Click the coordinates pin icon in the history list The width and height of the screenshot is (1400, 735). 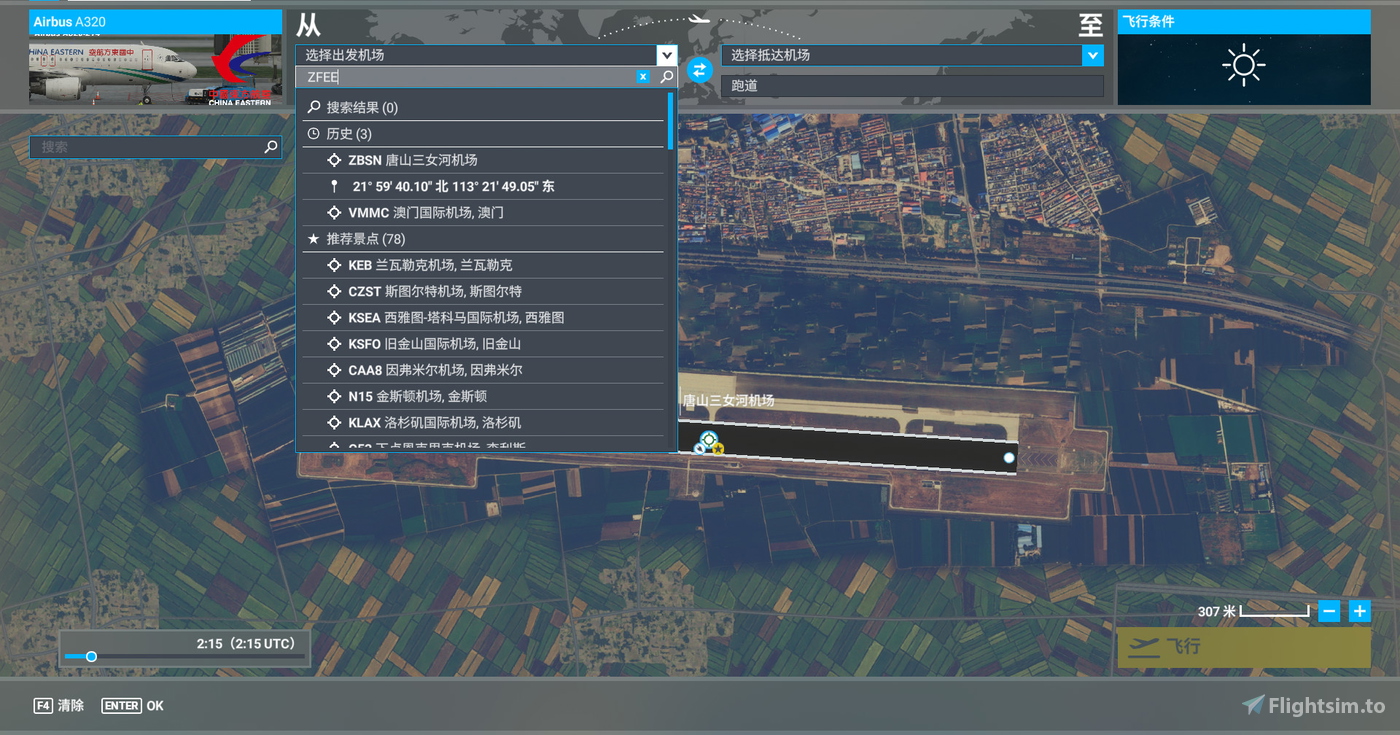coord(333,185)
